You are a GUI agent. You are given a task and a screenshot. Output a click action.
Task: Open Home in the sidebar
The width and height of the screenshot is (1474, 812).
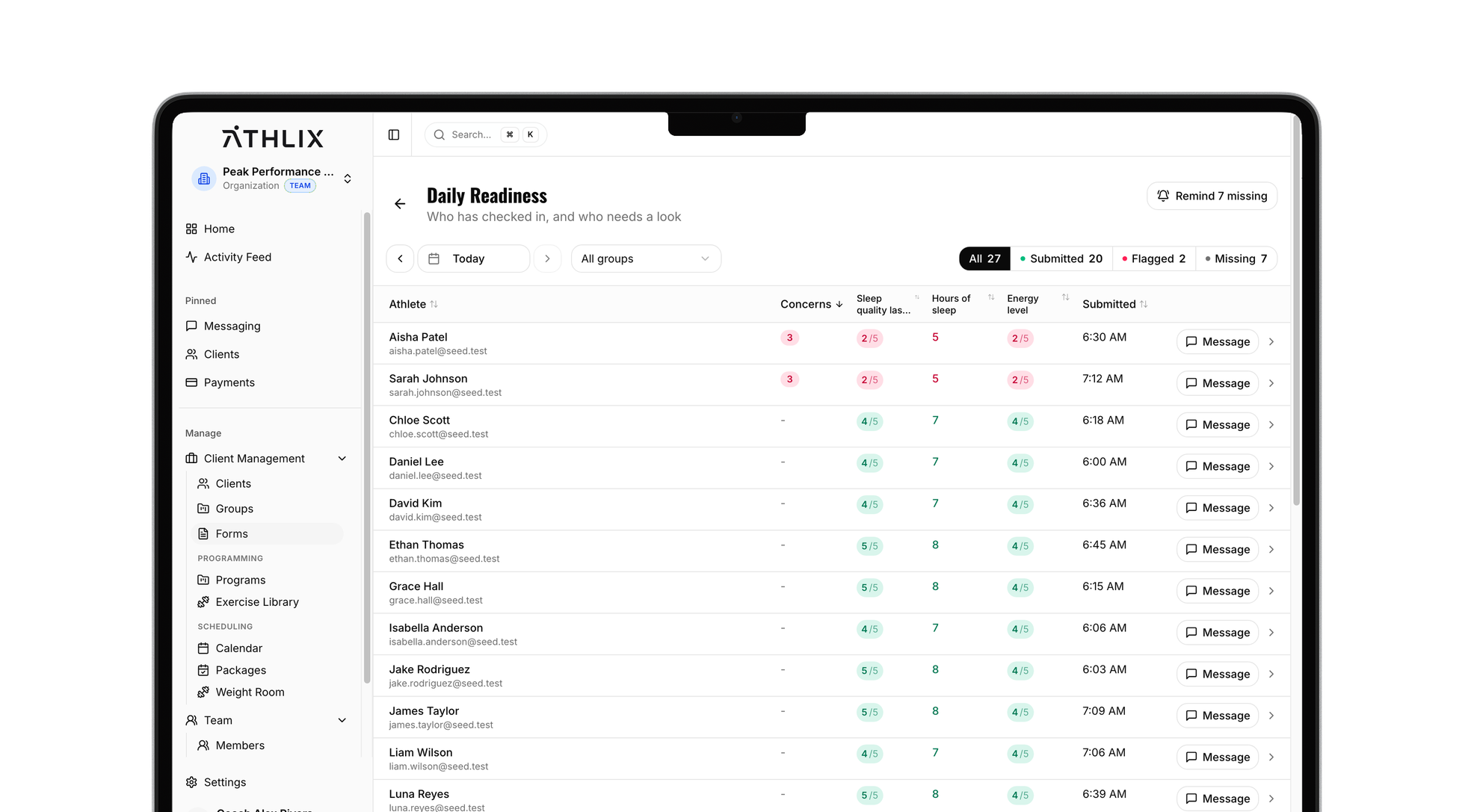click(219, 229)
